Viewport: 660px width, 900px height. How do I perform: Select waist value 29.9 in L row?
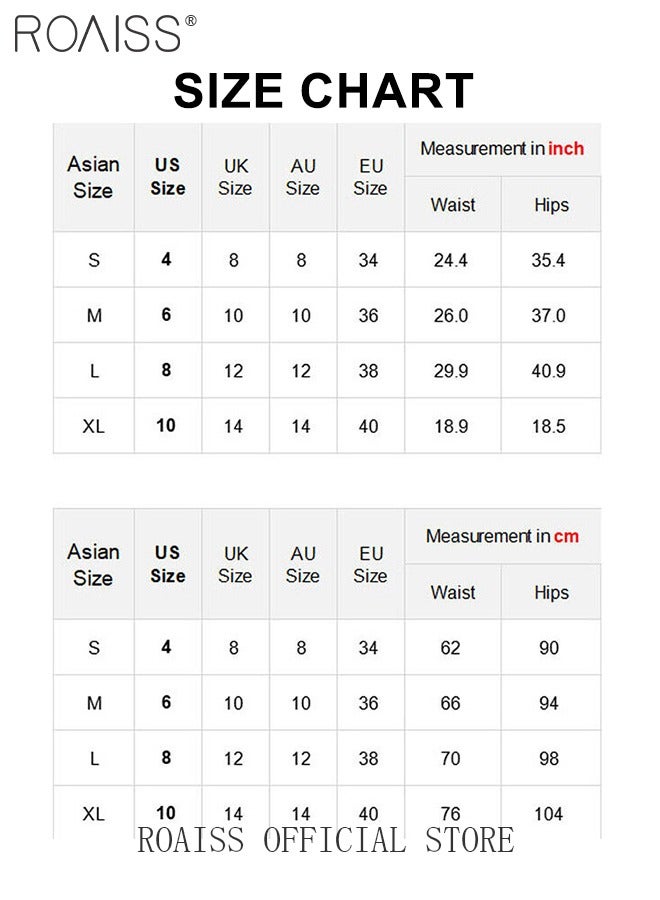click(451, 371)
